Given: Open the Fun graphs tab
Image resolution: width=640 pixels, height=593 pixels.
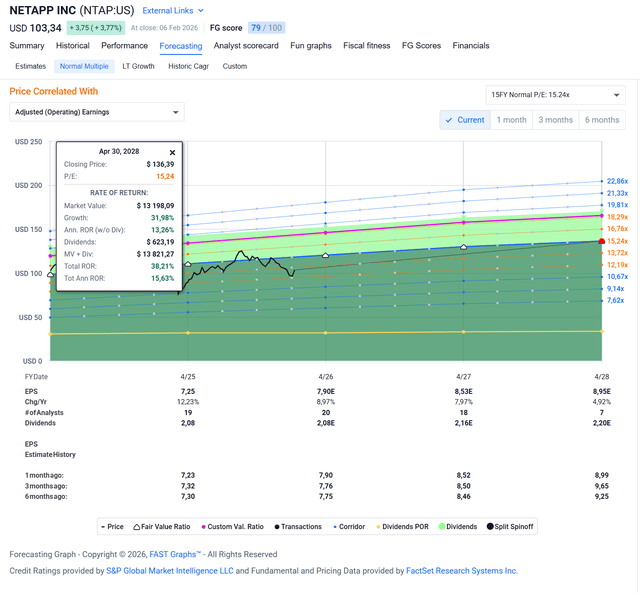Looking at the screenshot, I should point(311,46).
